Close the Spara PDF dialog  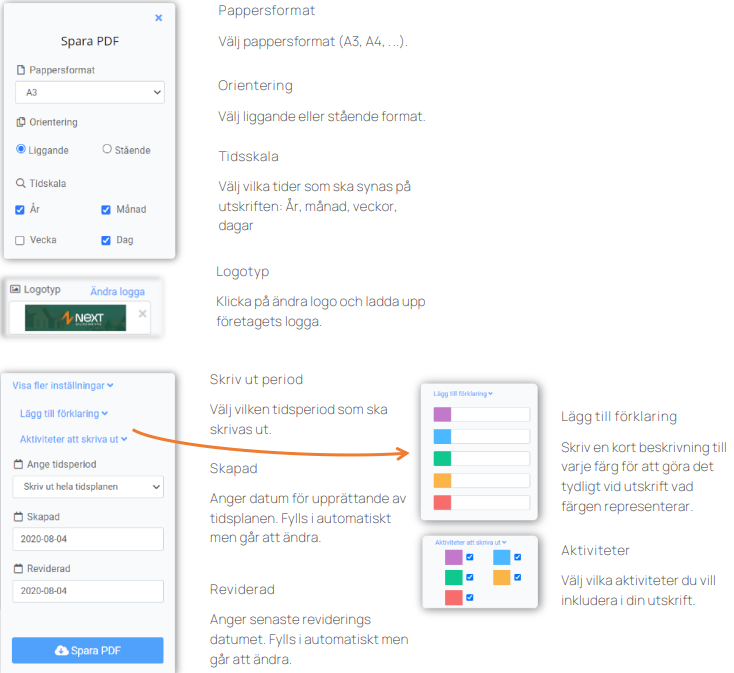(159, 18)
